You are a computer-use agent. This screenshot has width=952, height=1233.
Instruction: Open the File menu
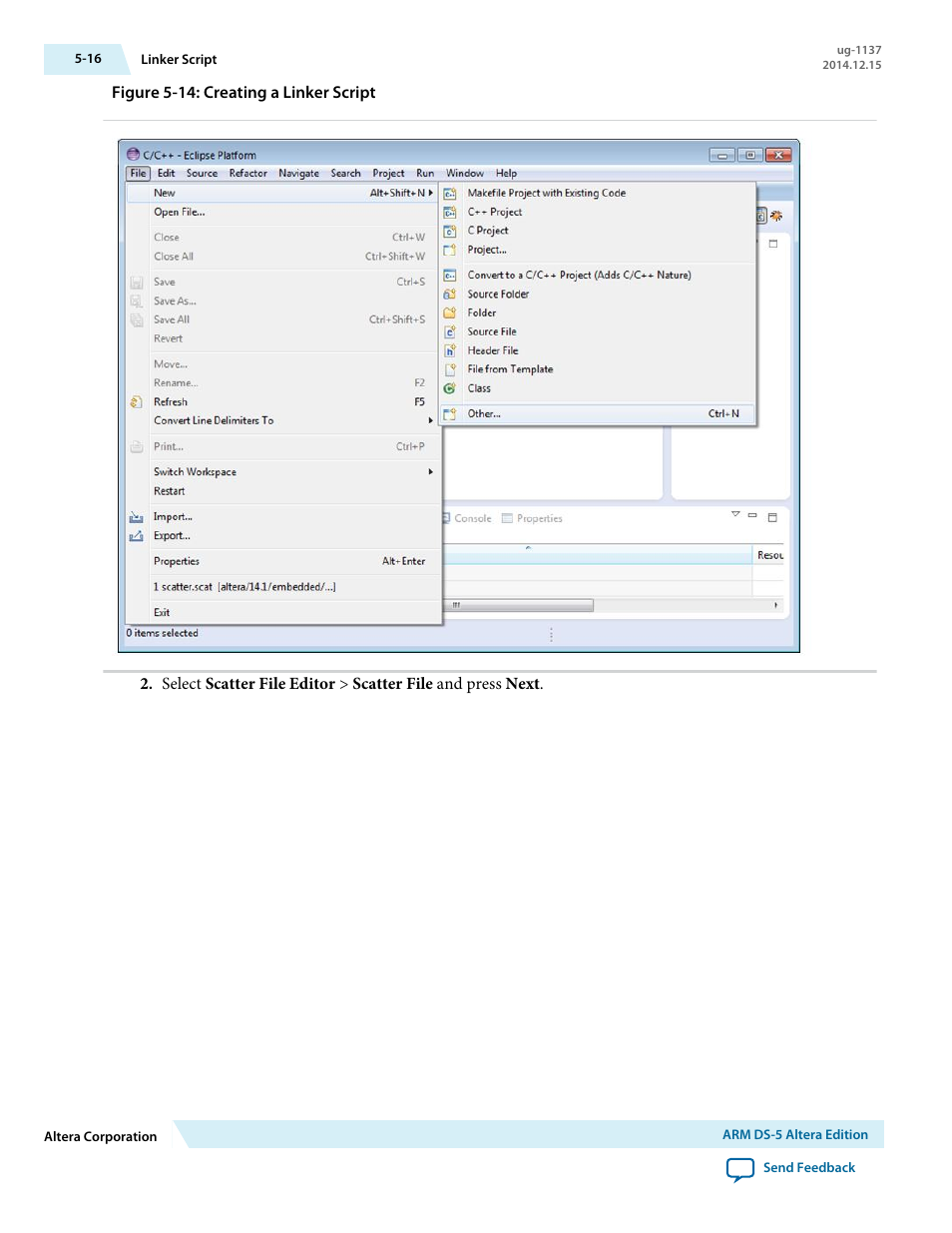pyautogui.click(x=139, y=174)
